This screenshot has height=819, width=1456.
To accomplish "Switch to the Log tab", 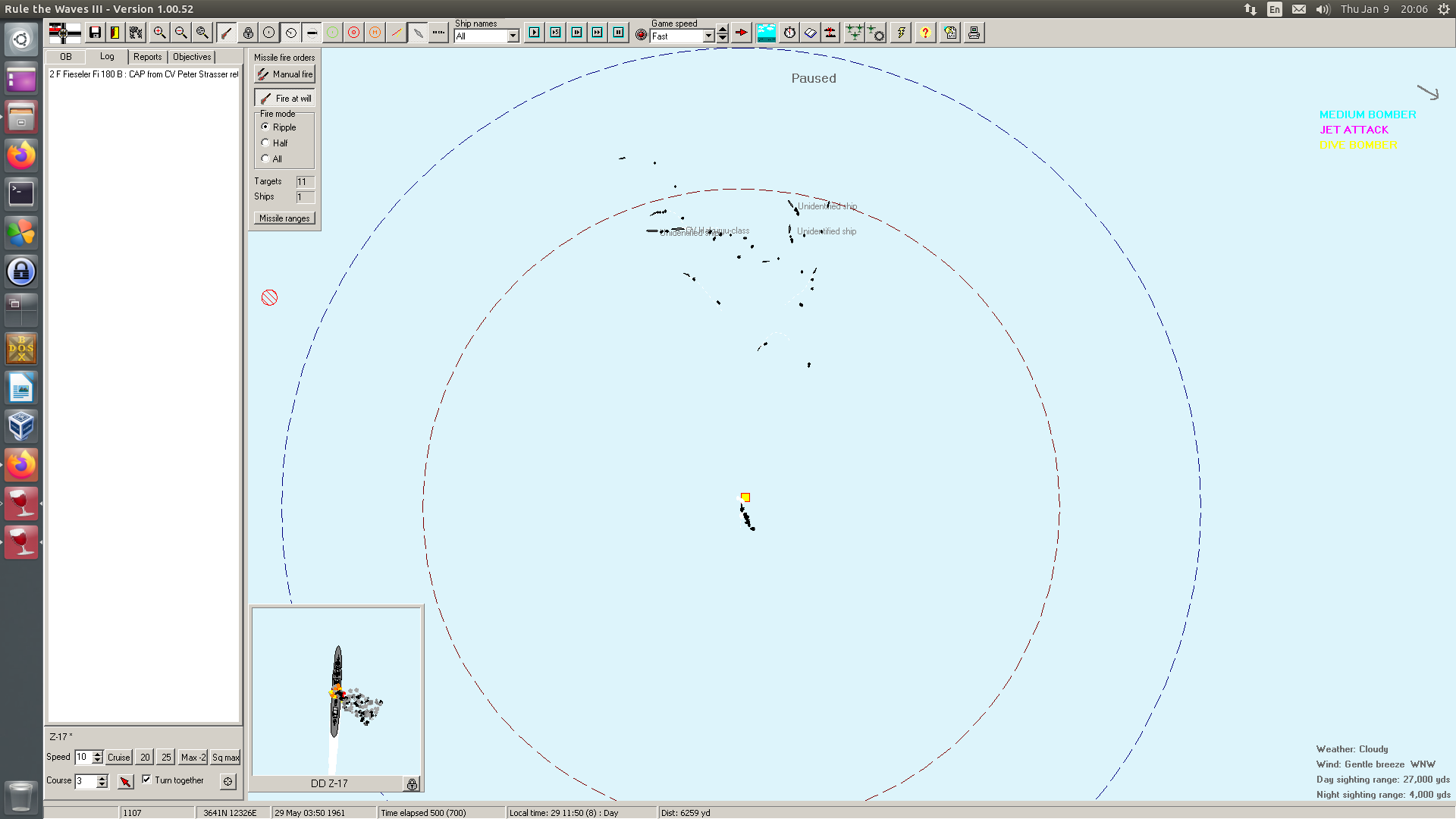I will pyautogui.click(x=107, y=56).
